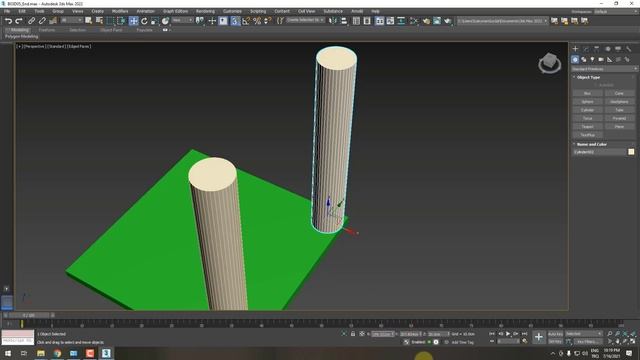Open Render Setup teapot icon

[x=426, y=20]
